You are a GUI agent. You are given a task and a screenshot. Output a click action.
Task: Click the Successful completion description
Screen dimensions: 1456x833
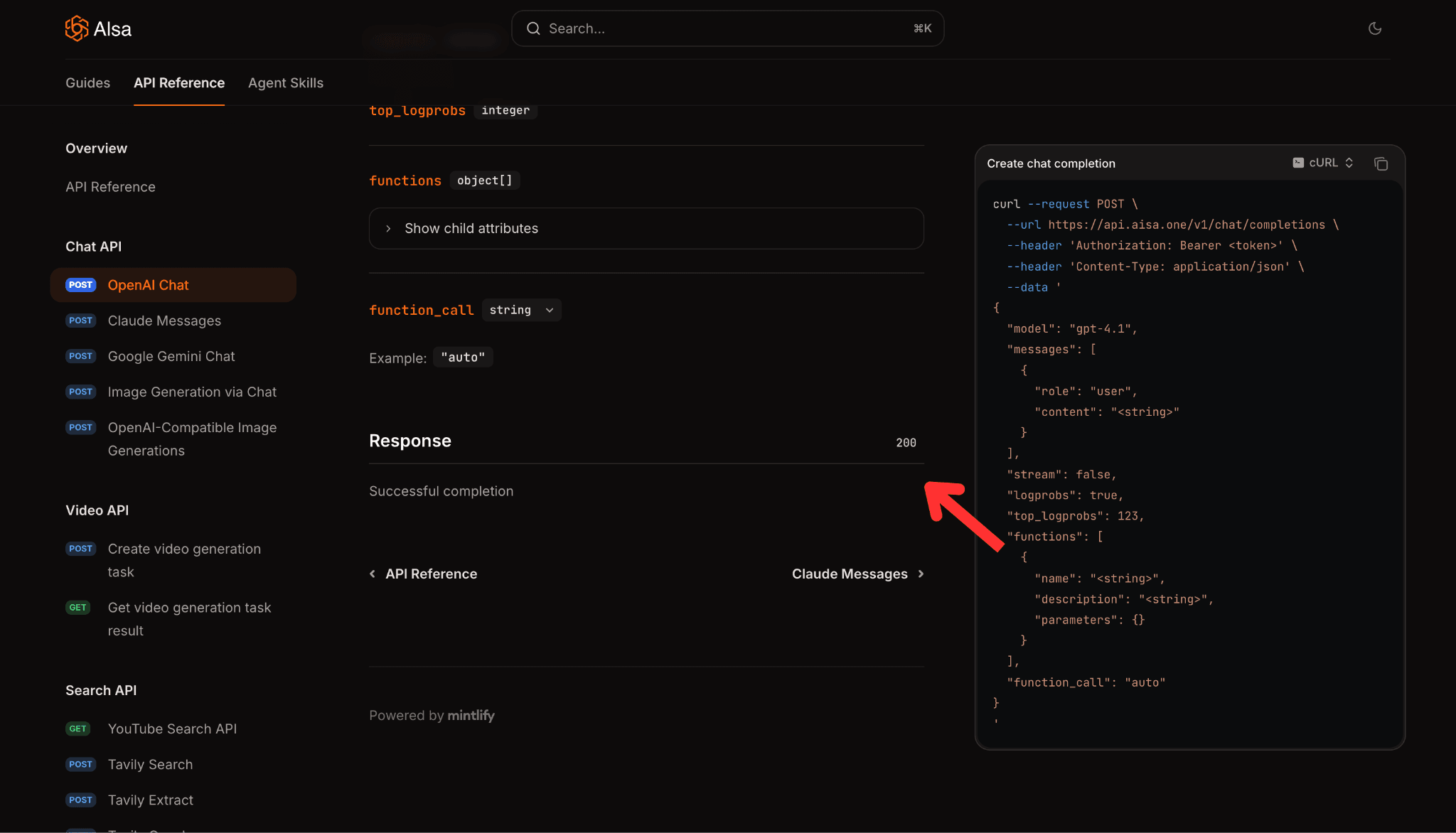441,491
